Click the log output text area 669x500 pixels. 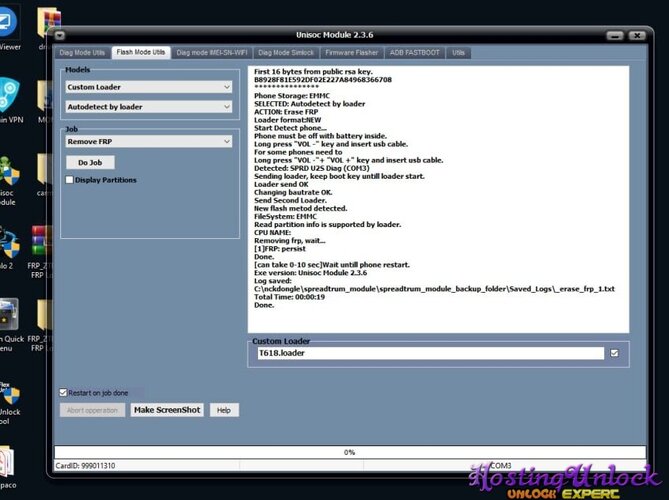[x=438, y=199]
